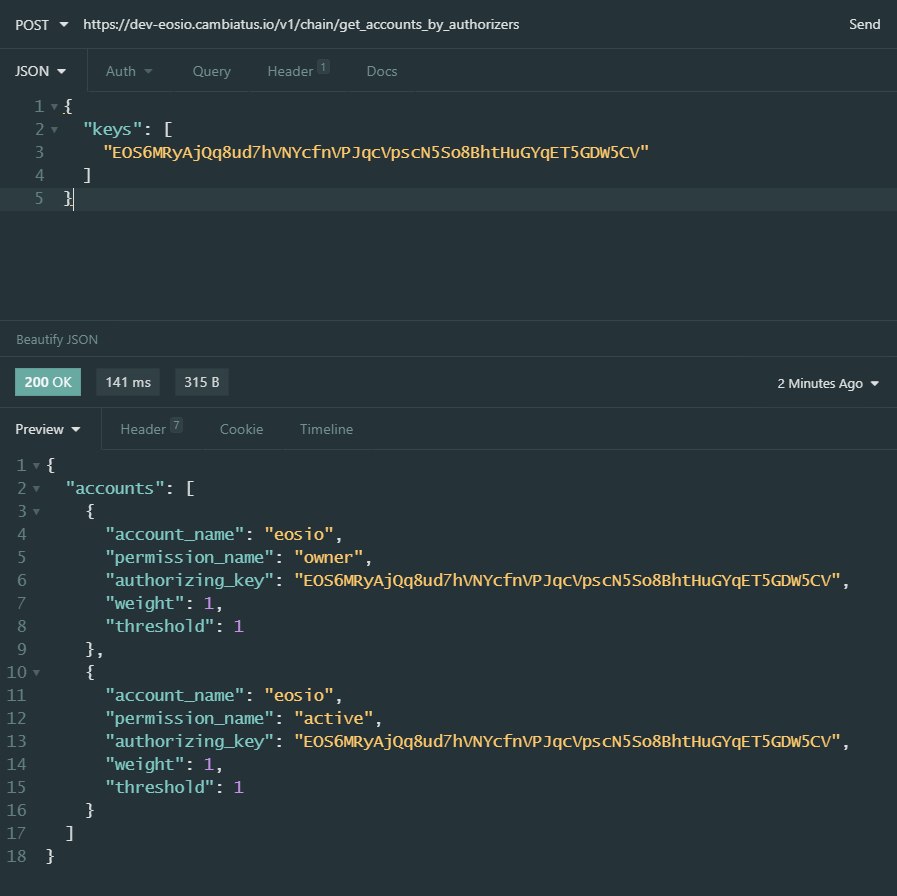897x896 pixels.
Task: Open the JSON body type dropdown
Action: click(40, 71)
